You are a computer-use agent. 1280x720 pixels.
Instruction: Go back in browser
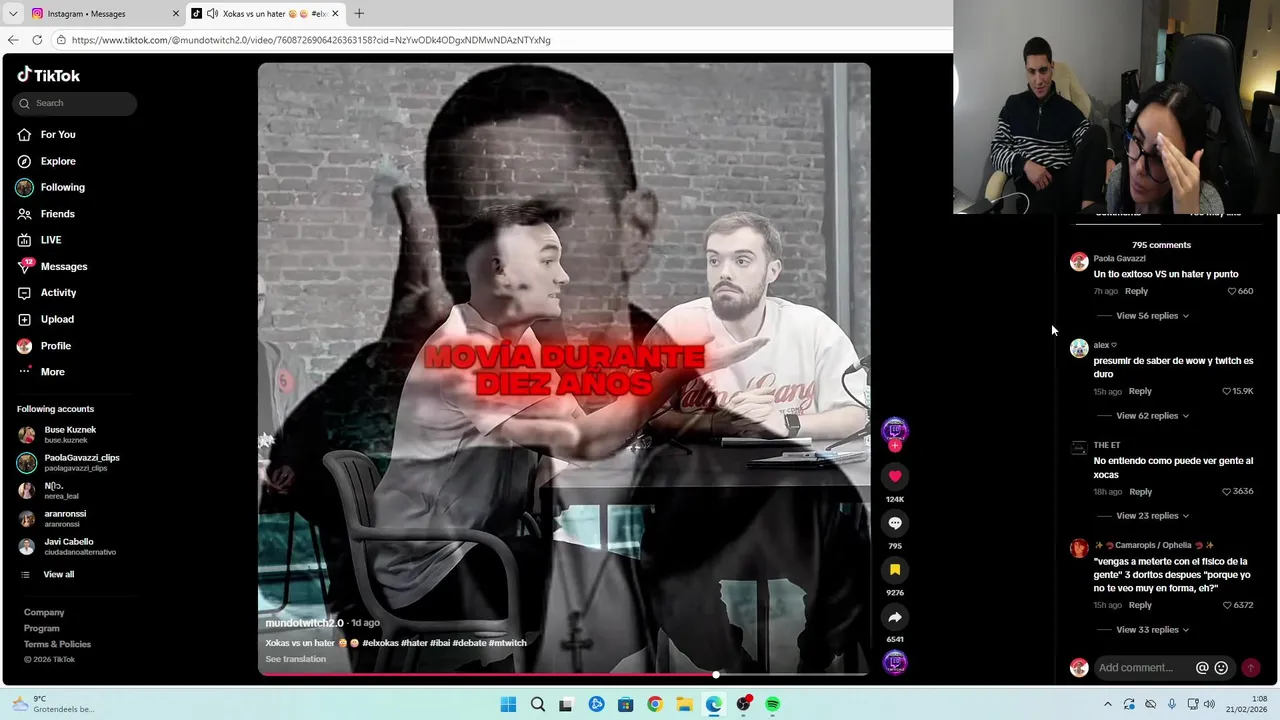click(x=12, y=40)
